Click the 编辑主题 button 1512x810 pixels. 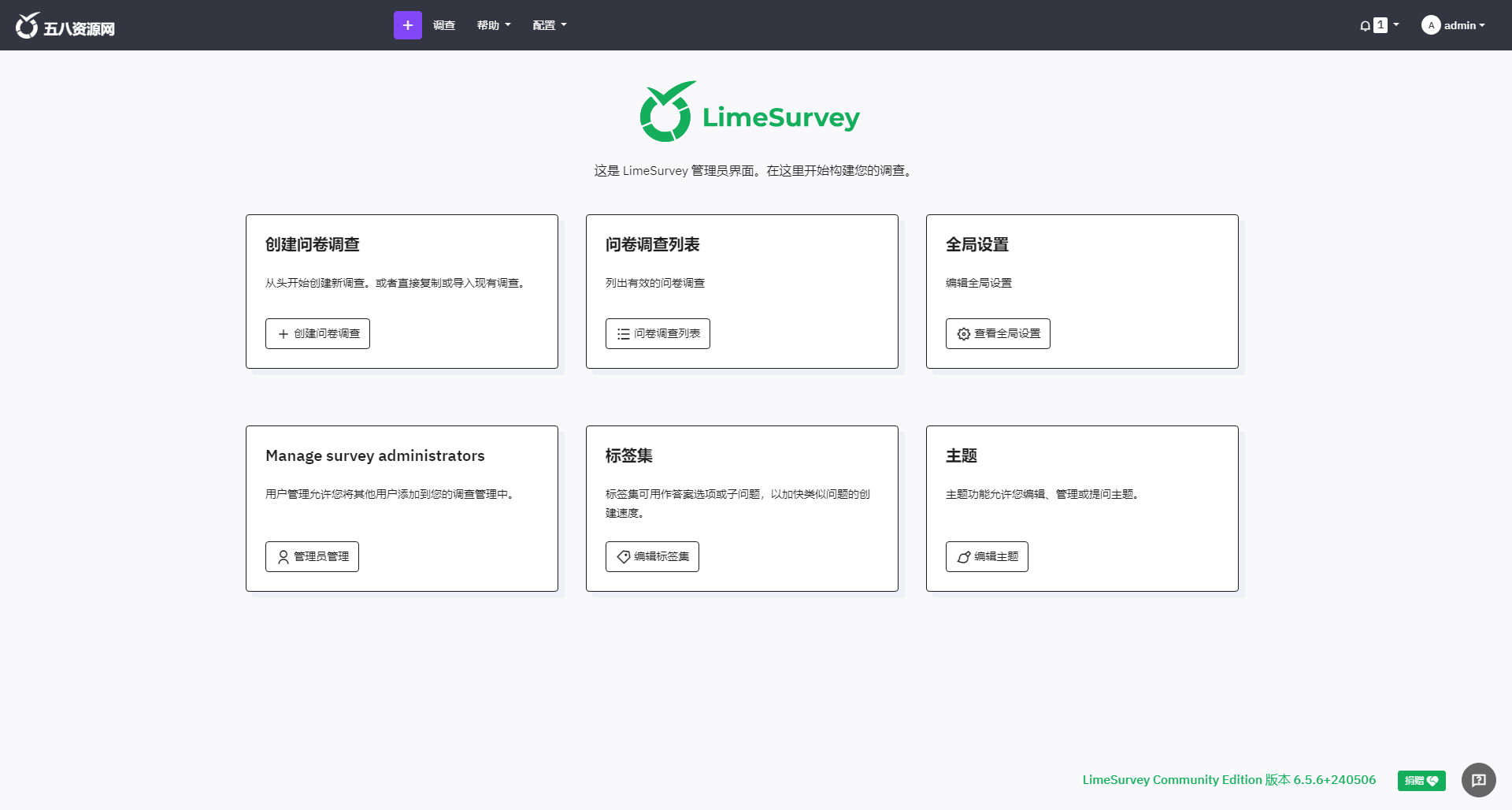click(x=987, y=556)
